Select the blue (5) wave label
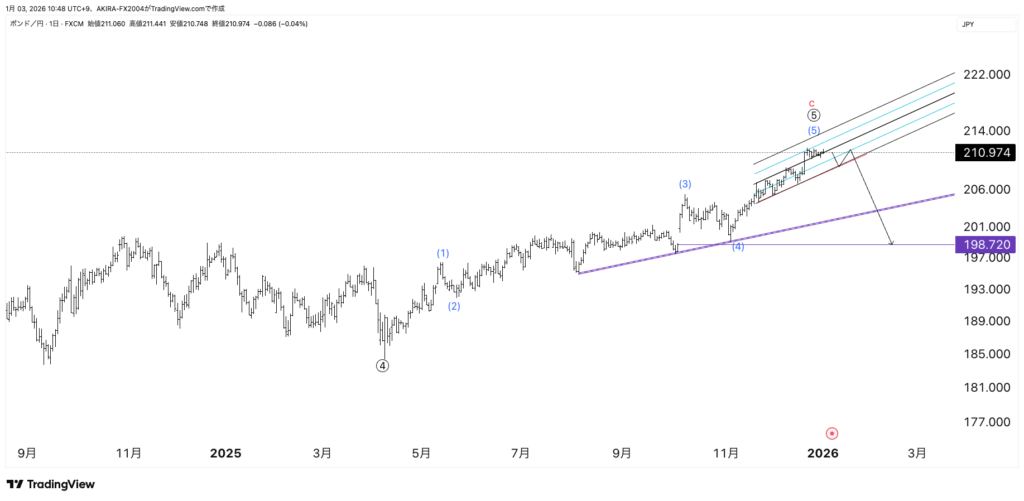Viewport: 1024px width, 501px height. coord(814,131)
